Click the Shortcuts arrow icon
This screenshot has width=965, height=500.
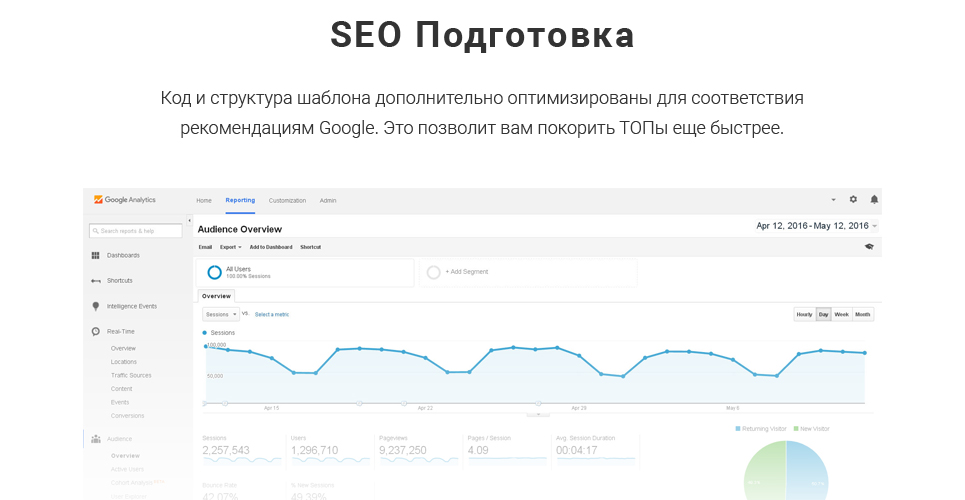[x=95, y=281]
